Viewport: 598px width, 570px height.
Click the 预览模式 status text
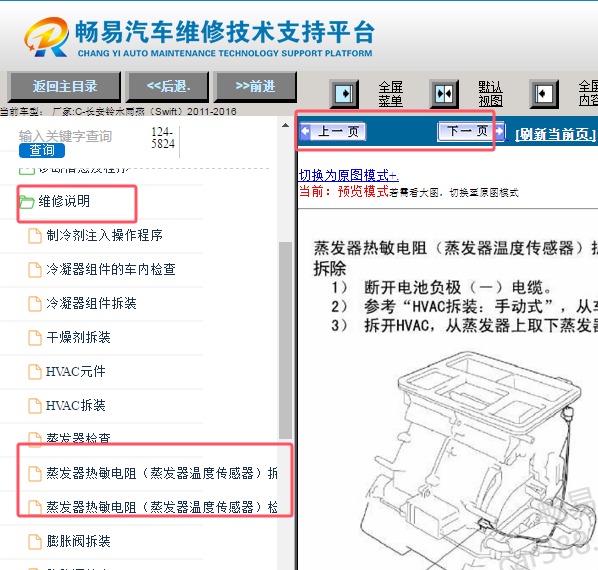tap(363, 191)
